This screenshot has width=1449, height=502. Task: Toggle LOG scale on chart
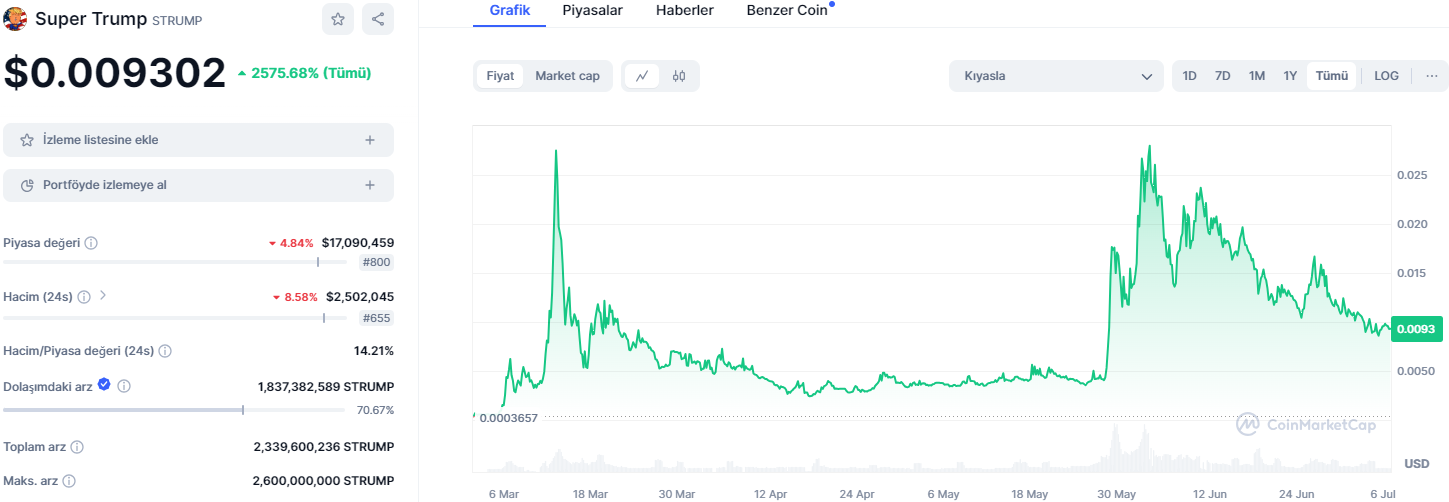(x=1386, y=76)
